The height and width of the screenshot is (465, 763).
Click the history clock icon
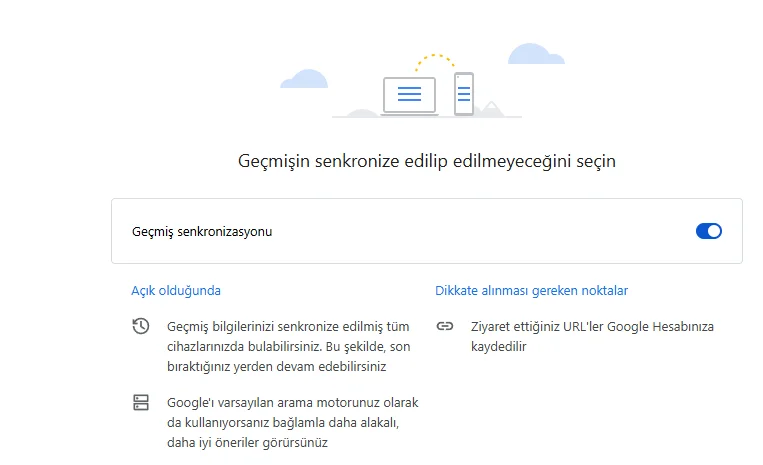coord(141,326)
